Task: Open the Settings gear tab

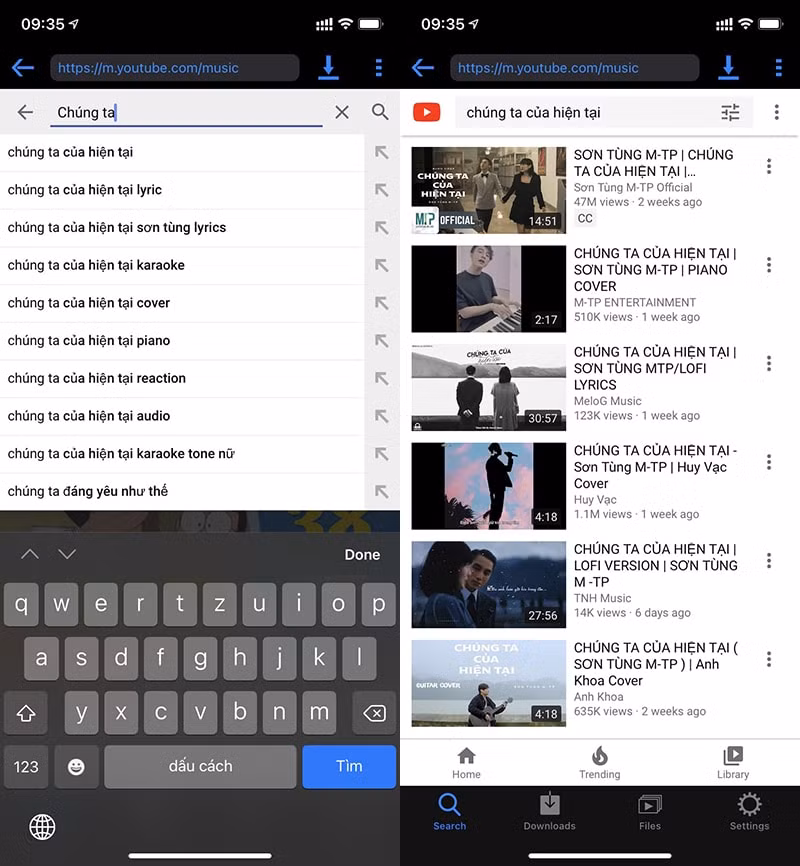Action: click(x=749, y=811)
